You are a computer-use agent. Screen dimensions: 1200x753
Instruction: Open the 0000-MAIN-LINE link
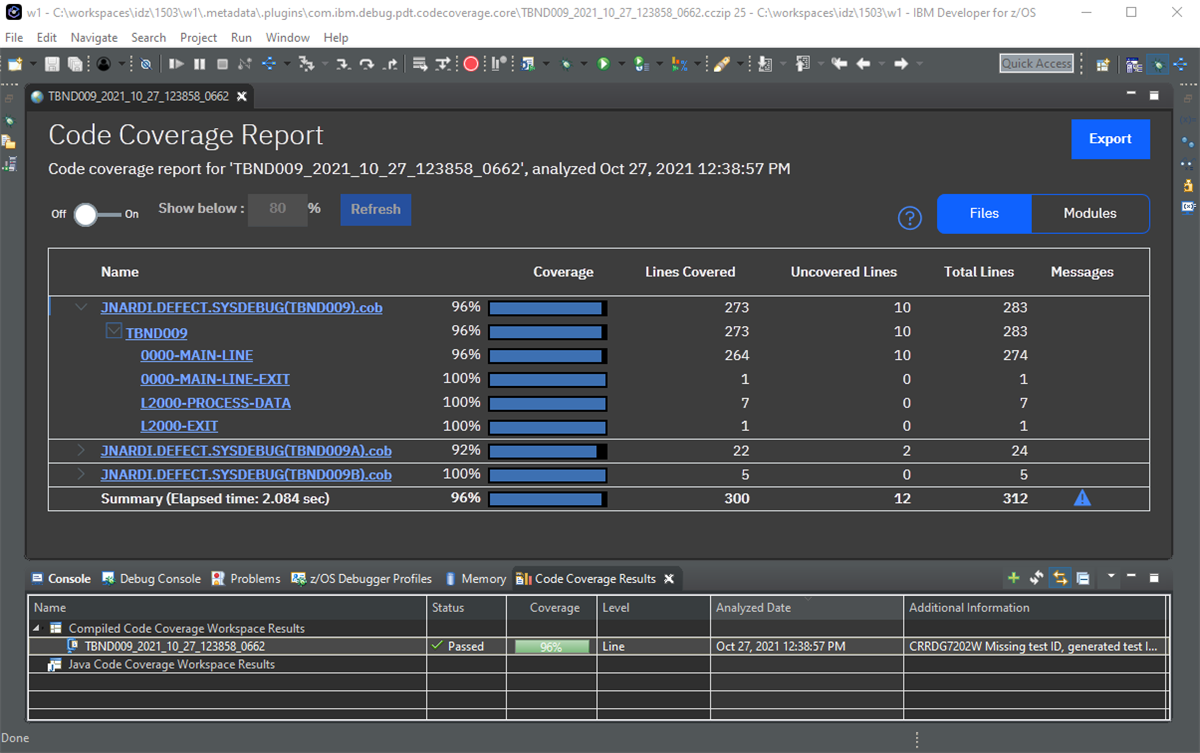196,355
